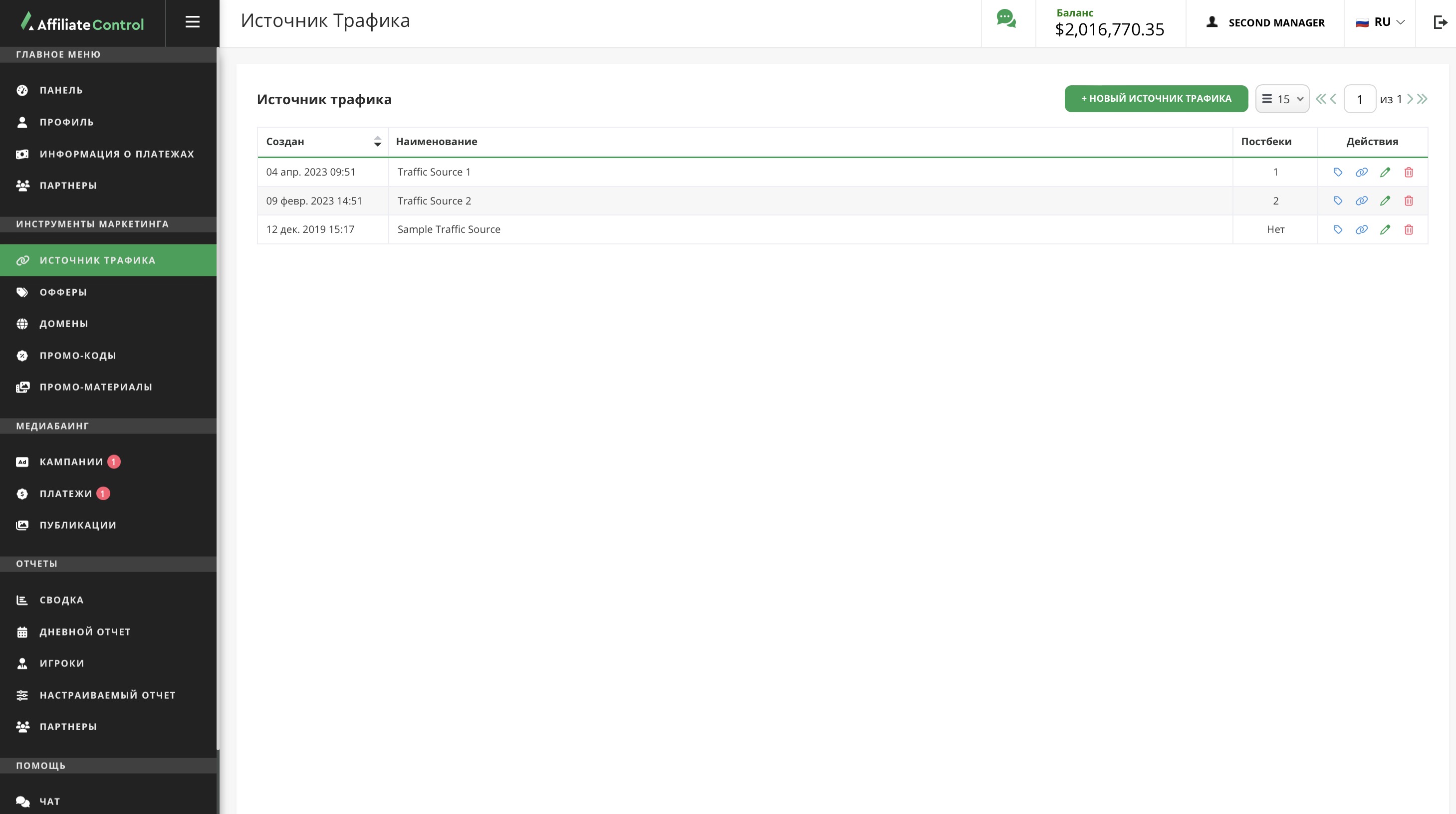Delete Traffic Source 2 with trash icon
Screen dimensions: 1456x814
point(1409,201)
